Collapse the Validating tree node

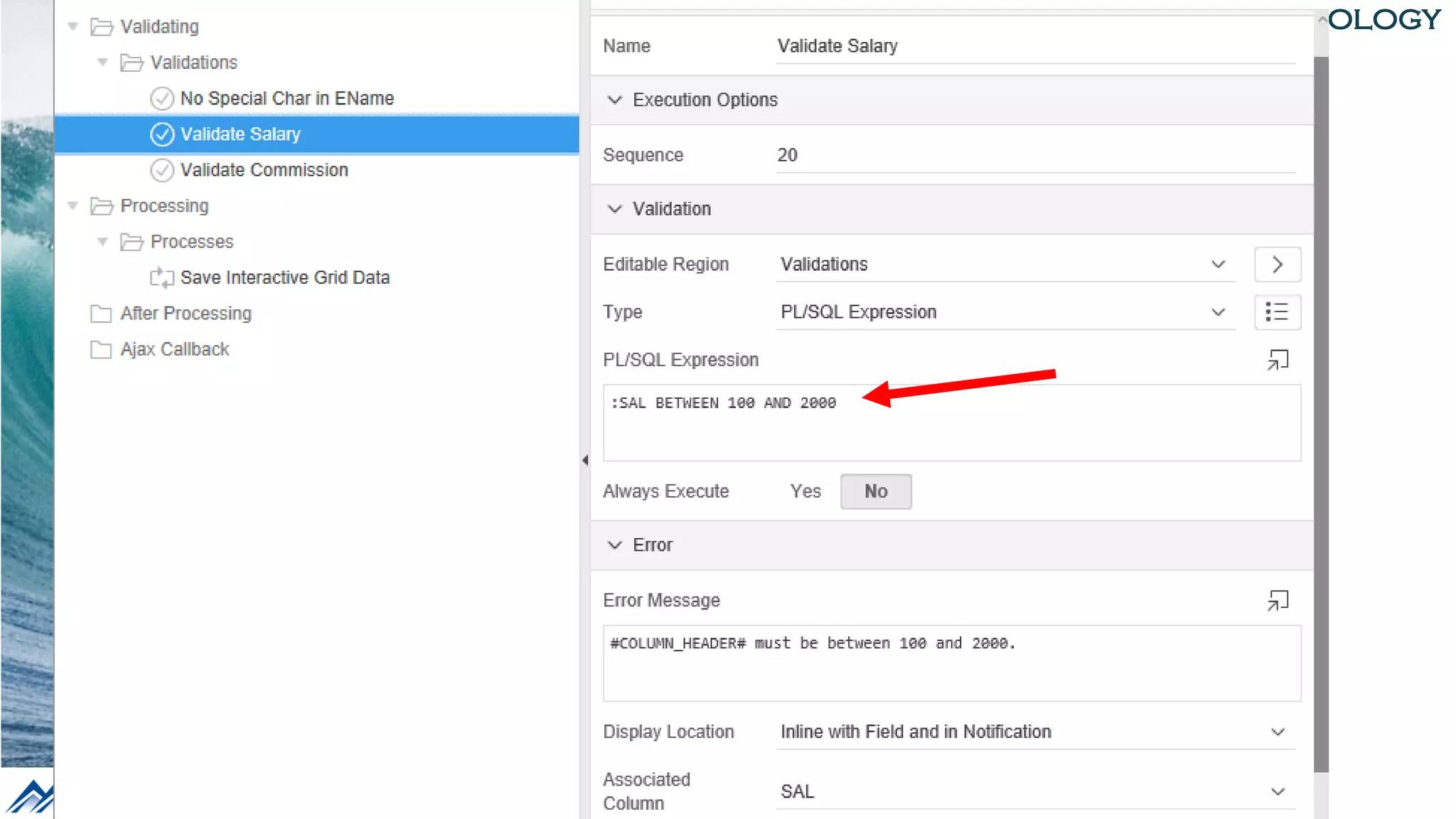[73, 26]
